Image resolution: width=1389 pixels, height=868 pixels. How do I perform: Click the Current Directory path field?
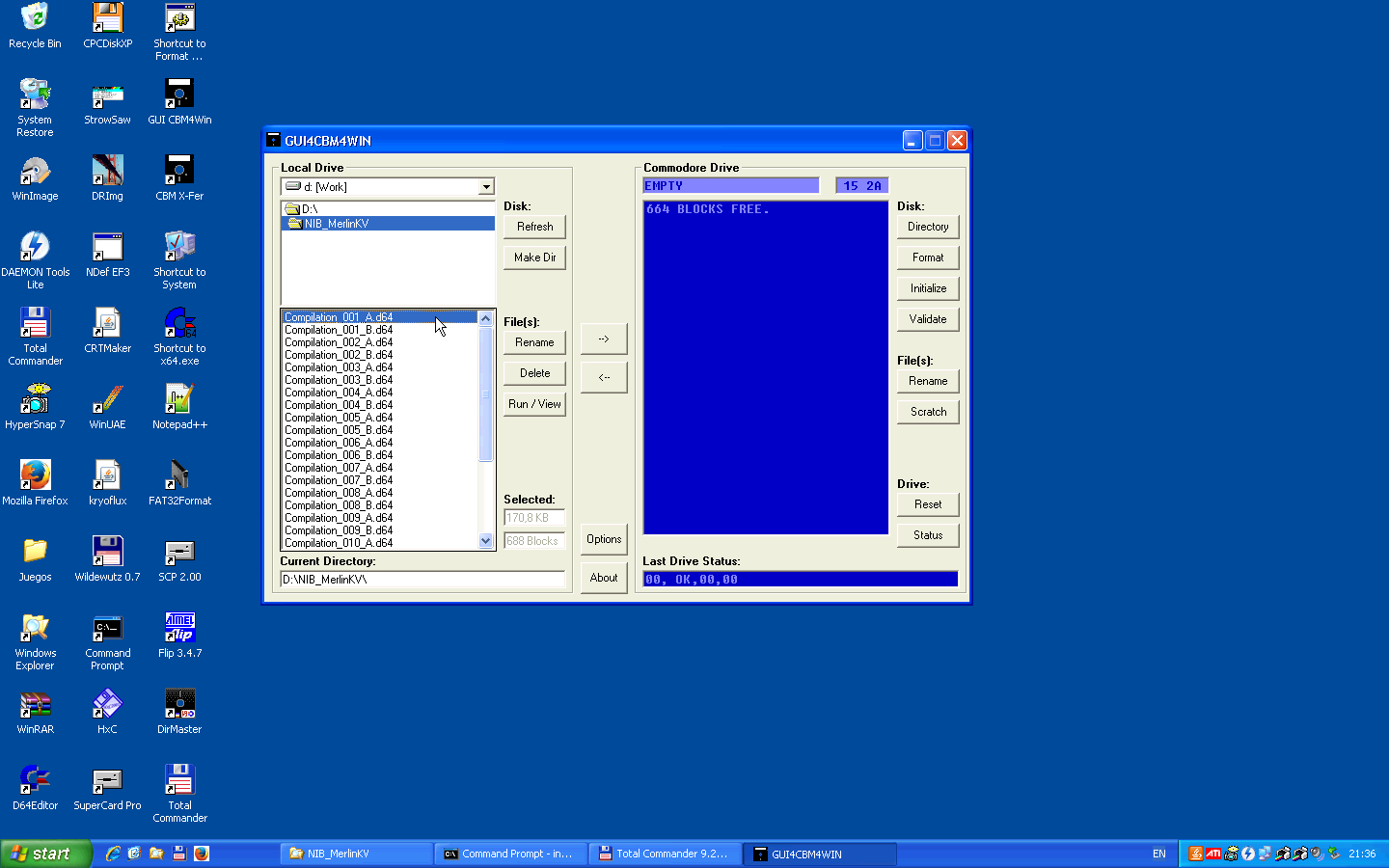(x=422, y=580)
